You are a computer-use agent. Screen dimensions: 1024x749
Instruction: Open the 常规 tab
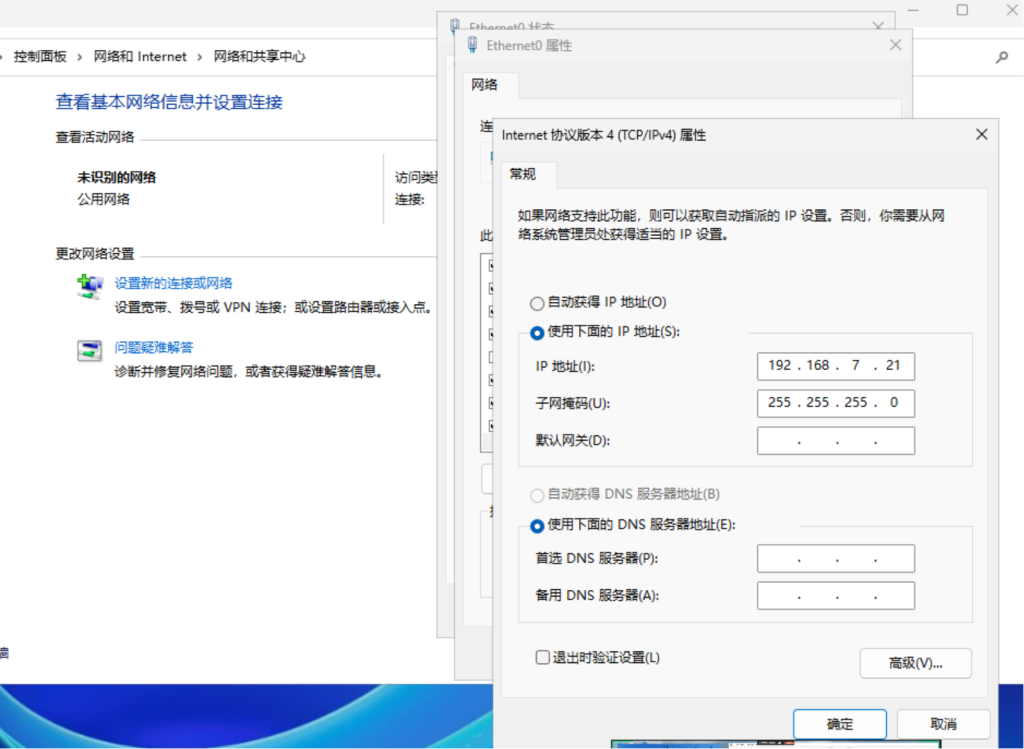pos(523,174)
